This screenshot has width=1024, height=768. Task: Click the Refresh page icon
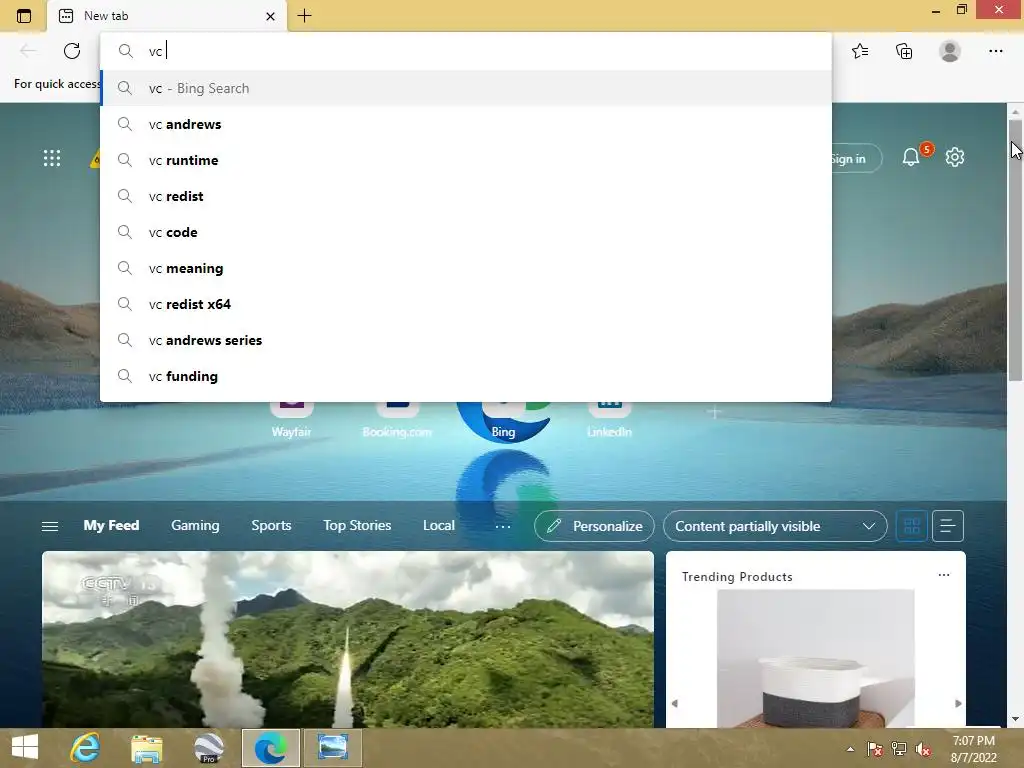[x=72, y=51]
